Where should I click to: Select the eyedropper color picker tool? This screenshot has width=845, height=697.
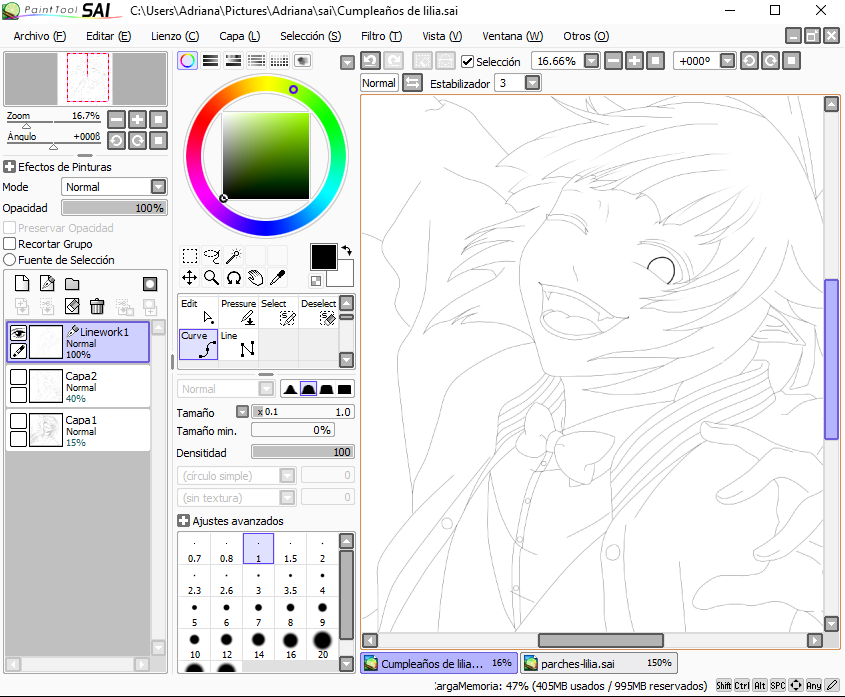(278, 278)
